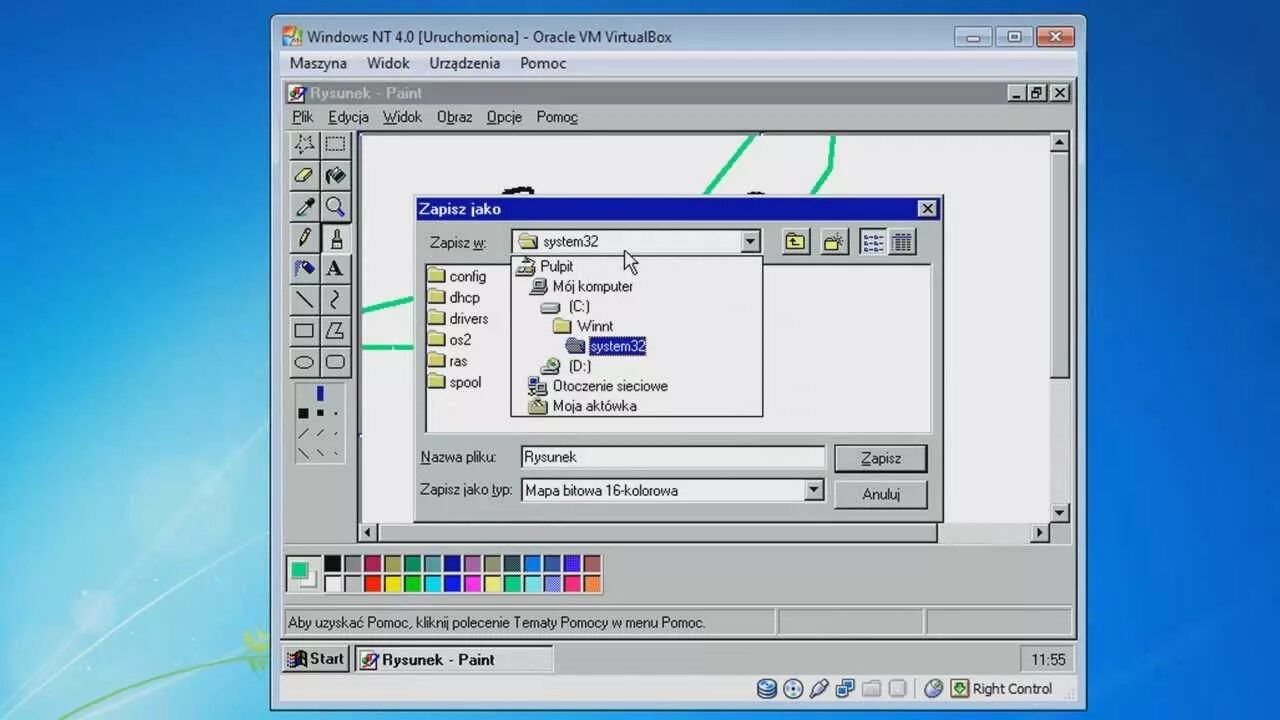This screenshot has height=720, width=1280.
Task: Switch file list to List view
Action: coord(873,242)
